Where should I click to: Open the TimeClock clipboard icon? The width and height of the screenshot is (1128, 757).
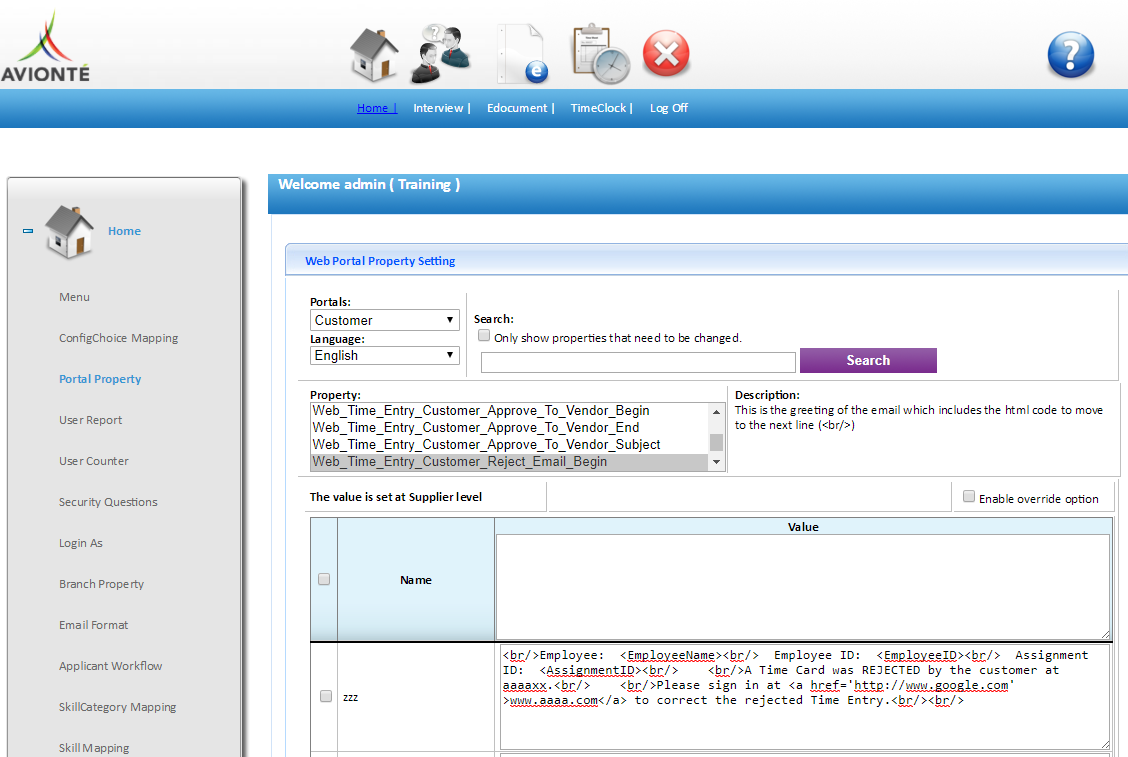[x=601, y=54]
